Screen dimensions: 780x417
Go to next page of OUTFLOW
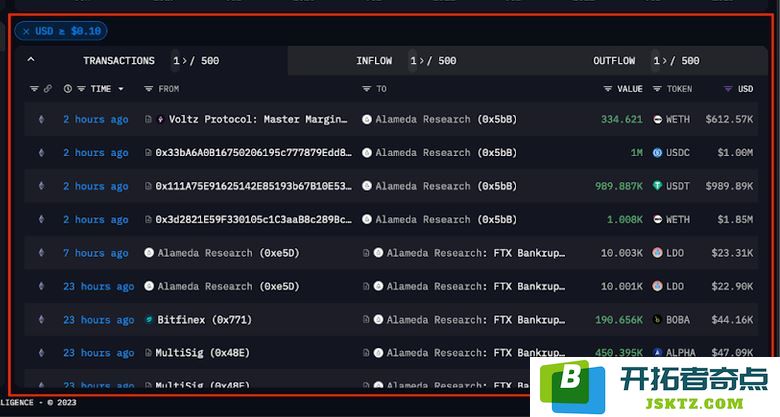tap(665, 61)
